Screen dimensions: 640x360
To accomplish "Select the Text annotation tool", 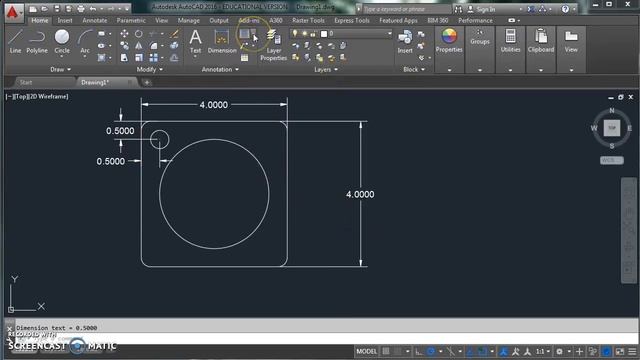I will click(196, 41).
